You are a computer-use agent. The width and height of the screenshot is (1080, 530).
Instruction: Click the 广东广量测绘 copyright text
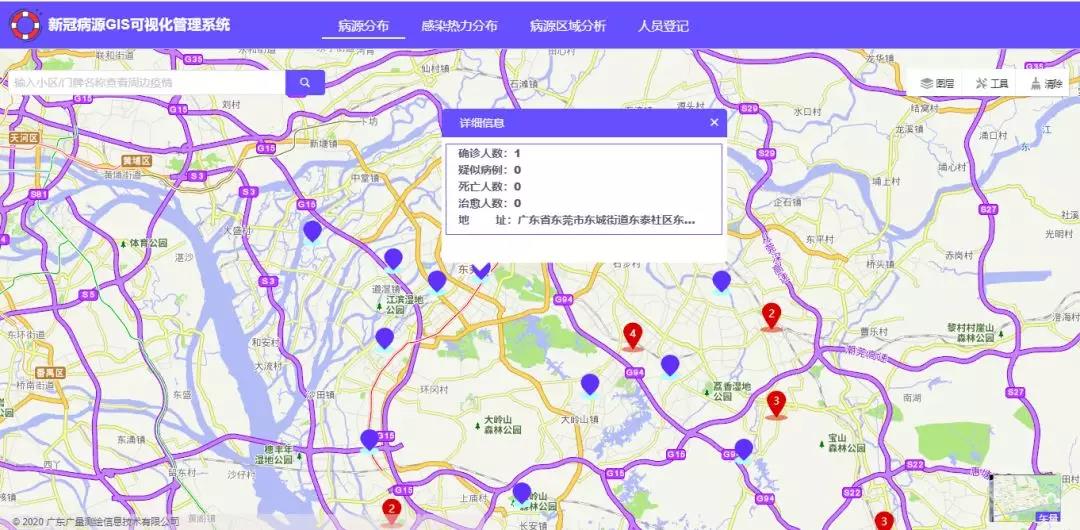tap(95, 521)
